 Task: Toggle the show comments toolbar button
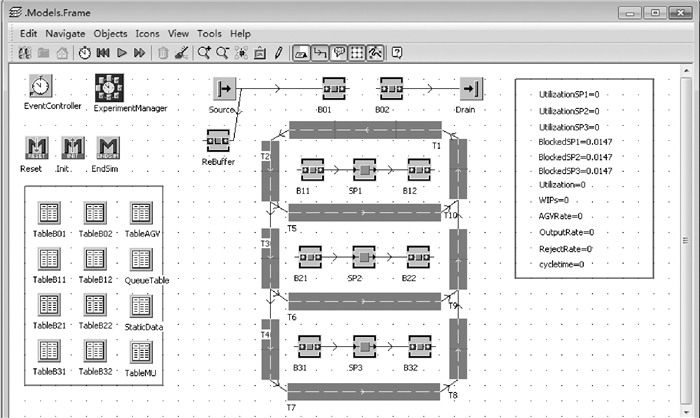tap(338, 52)
